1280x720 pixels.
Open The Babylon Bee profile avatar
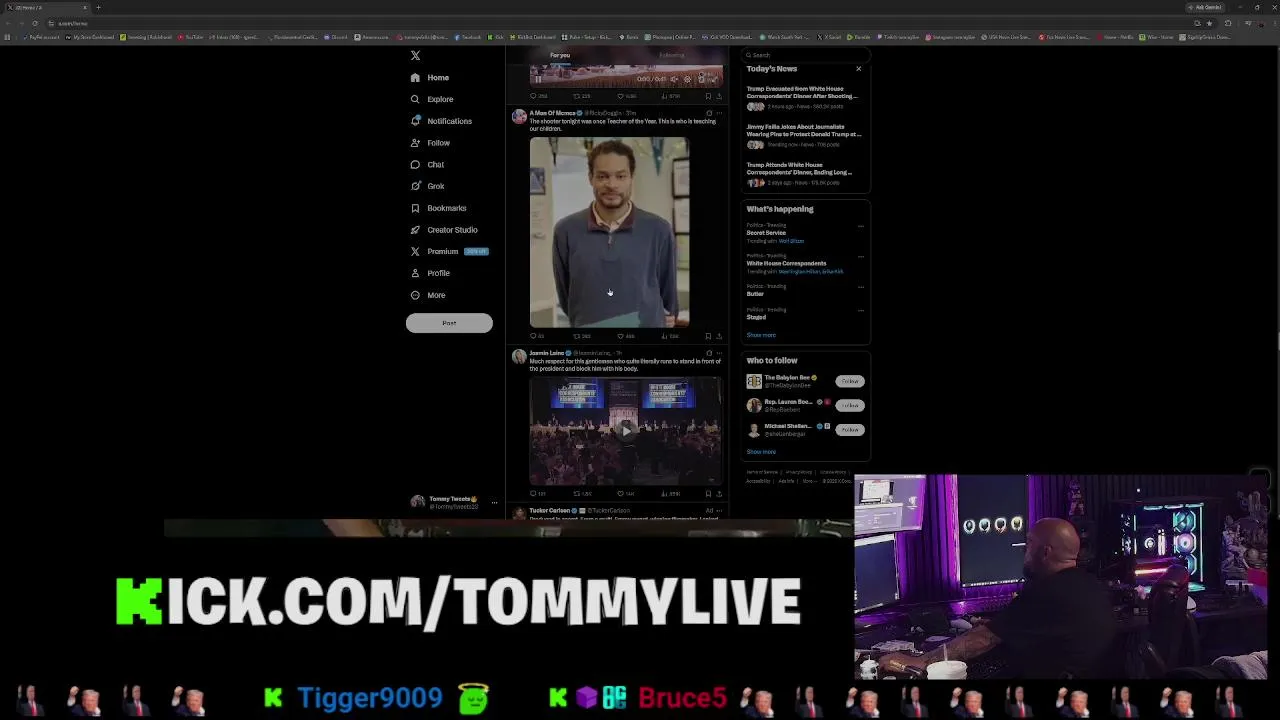[x=754, y=381]
